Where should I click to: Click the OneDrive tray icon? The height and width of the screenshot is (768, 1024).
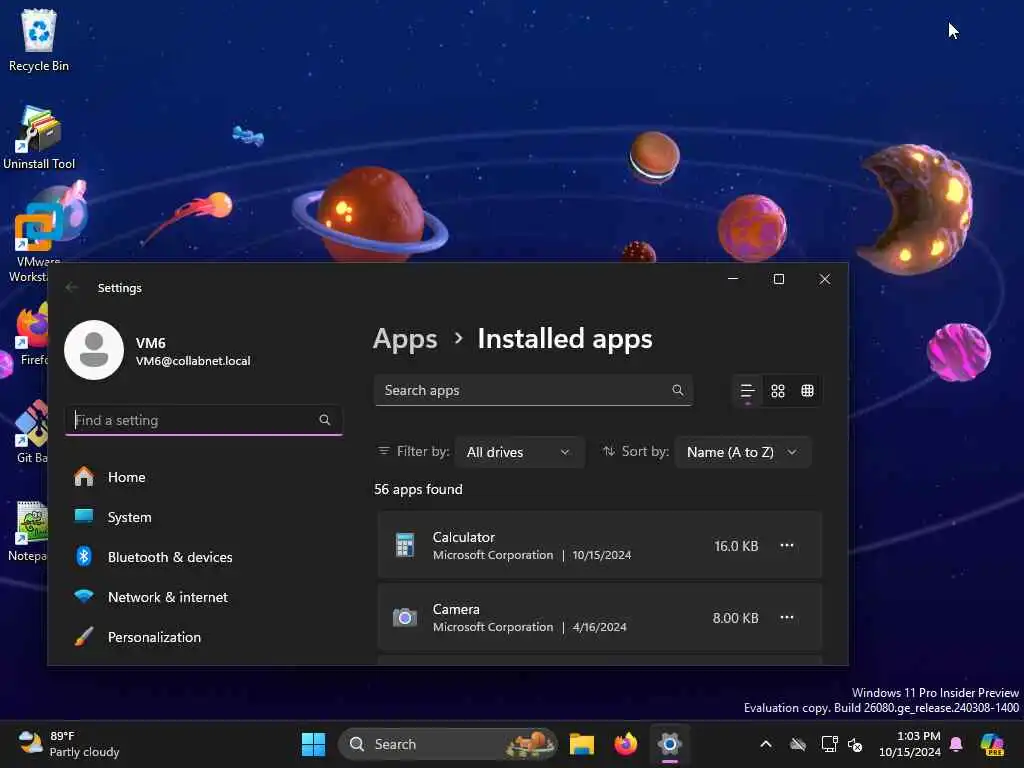(x=798, y=744)
